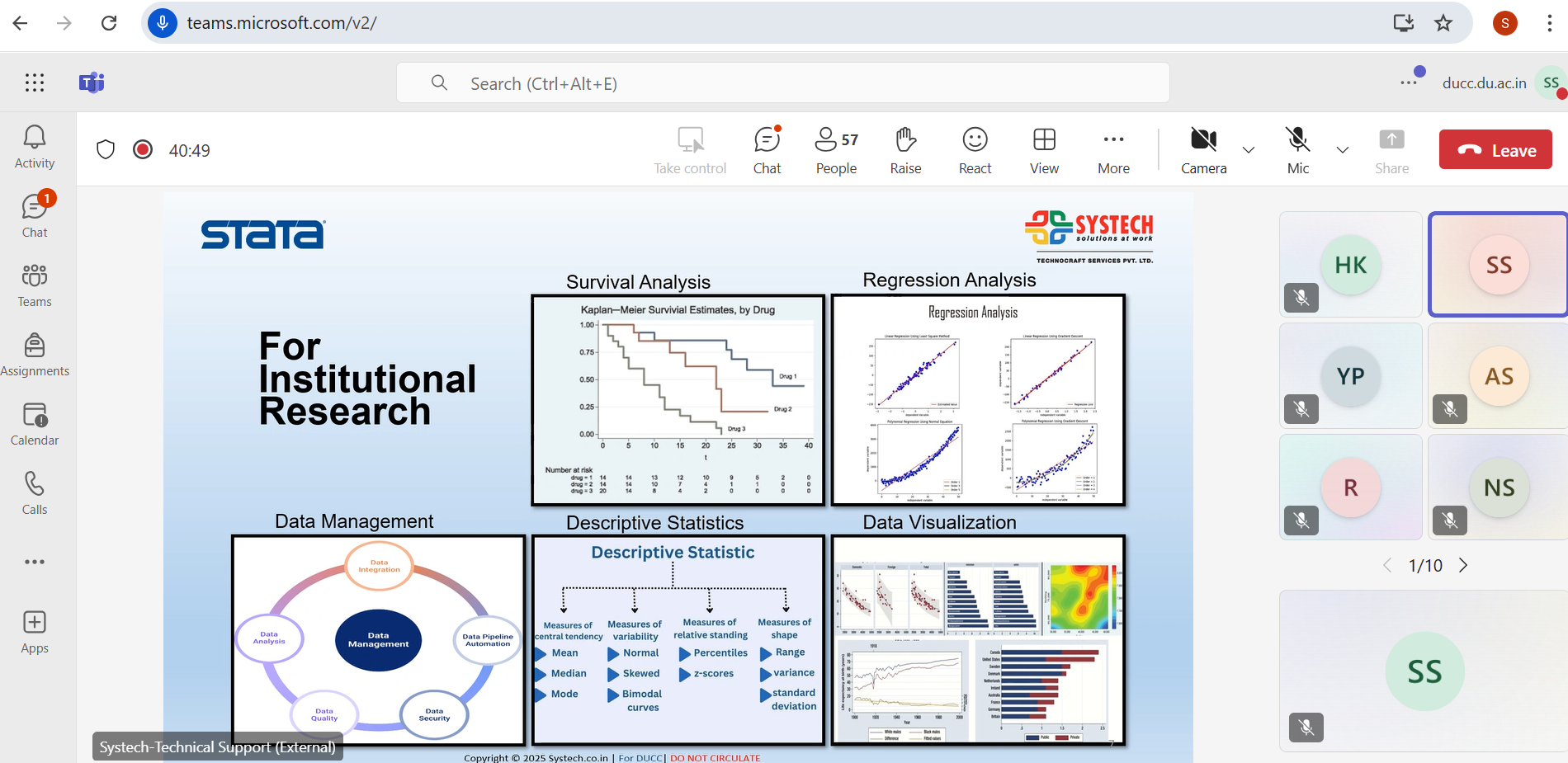This screenshot has width=1568, height=763.
Task: Open the meeting Chat panel
Action: 767,150
